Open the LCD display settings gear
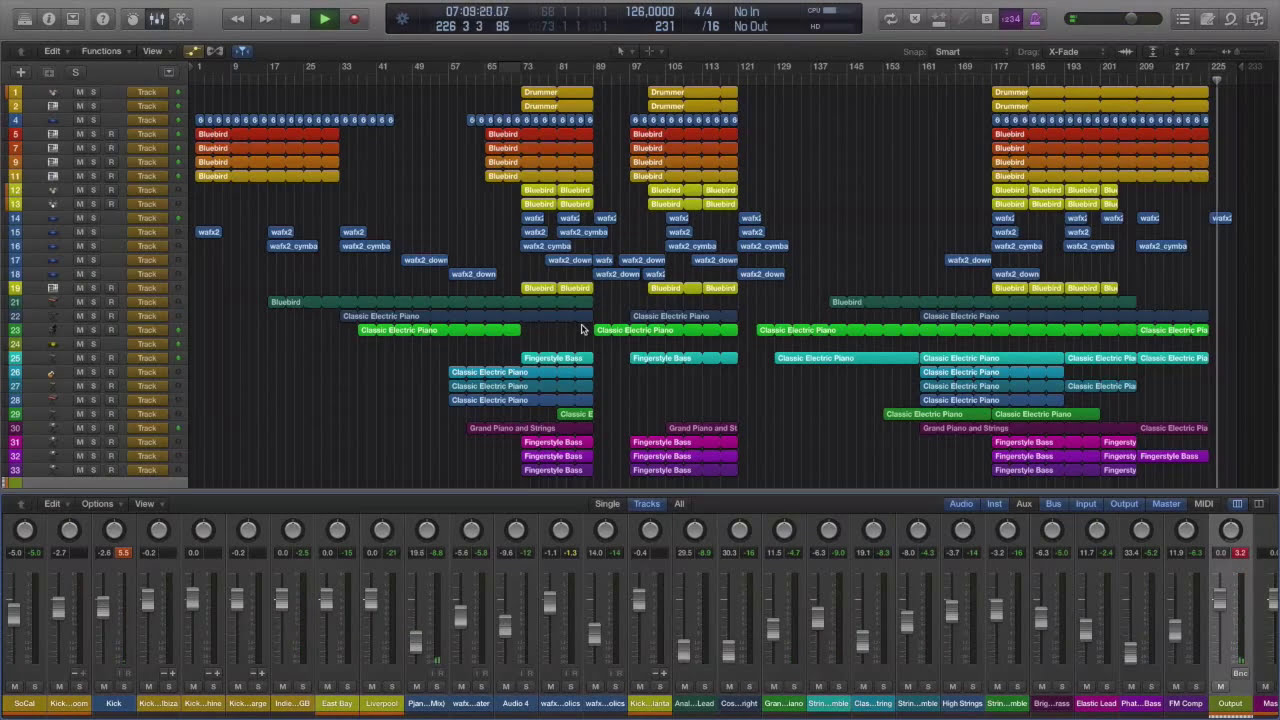Image resolution: width=1280 pixels, height=720 pixels. click(403, 18)
